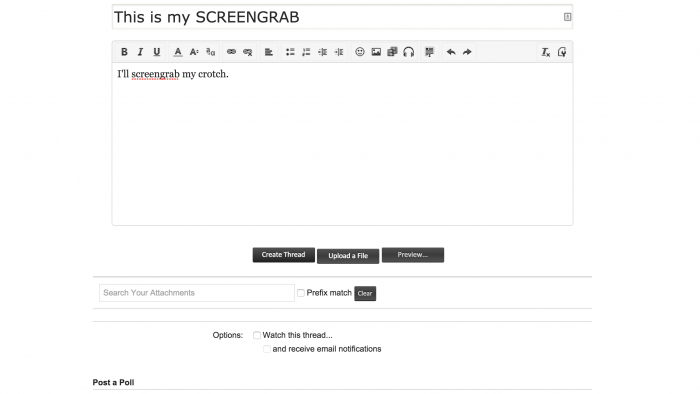This screenshot has width=700, height=394.
Task: Click the insert media icon
Action: 392,52
